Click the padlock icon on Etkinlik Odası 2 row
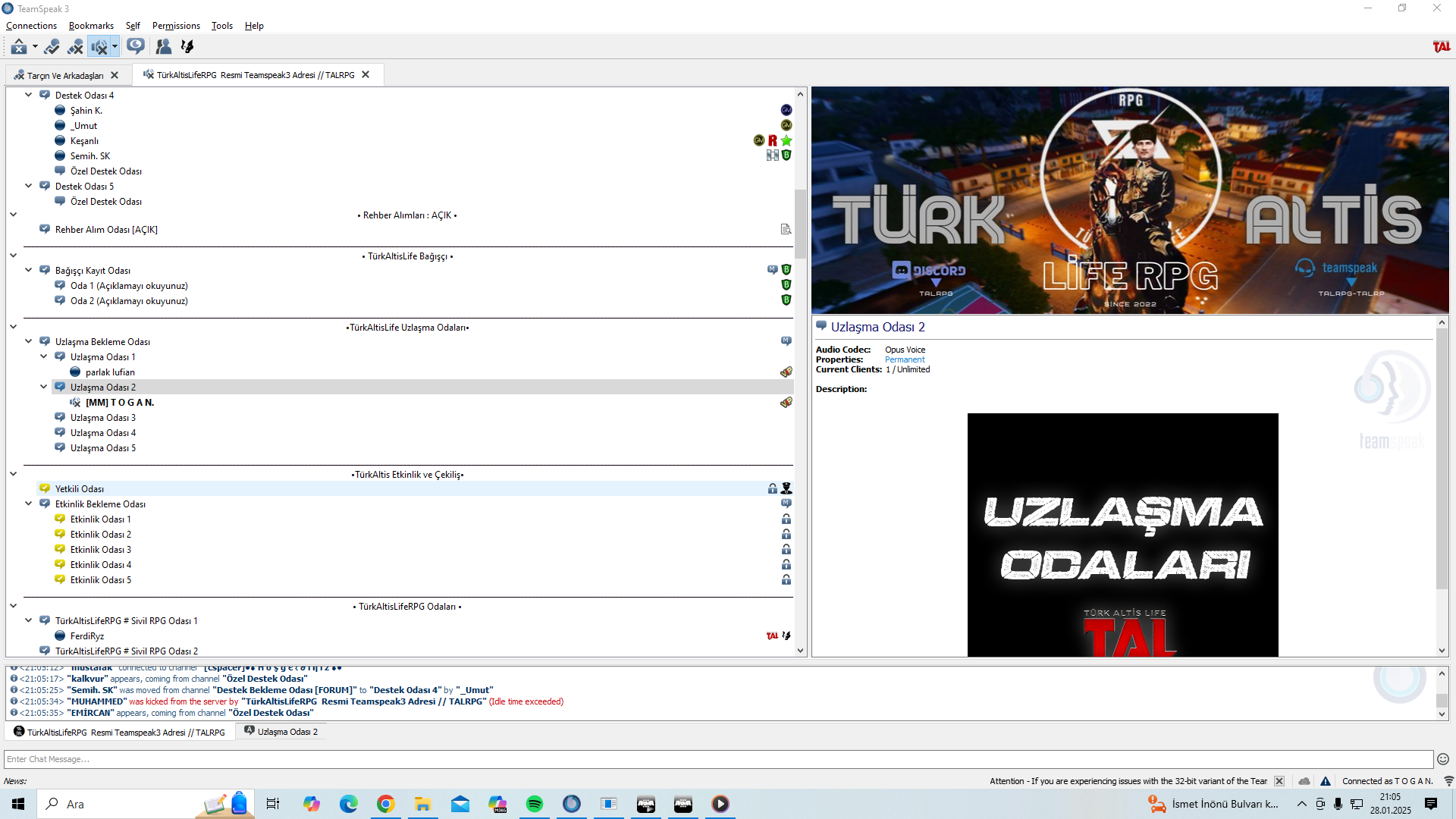The height and width of the screenshot is (819, 1456). point(786,534)
